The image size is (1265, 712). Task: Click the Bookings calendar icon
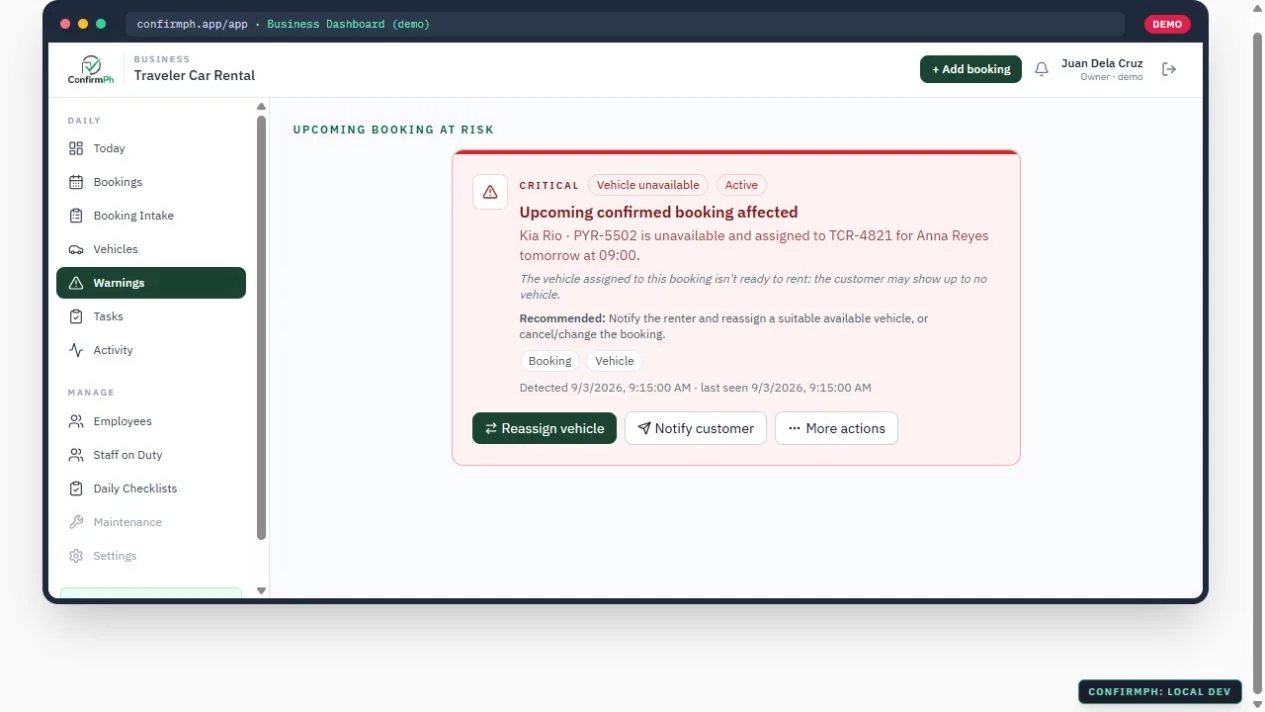tap(76, 182)
